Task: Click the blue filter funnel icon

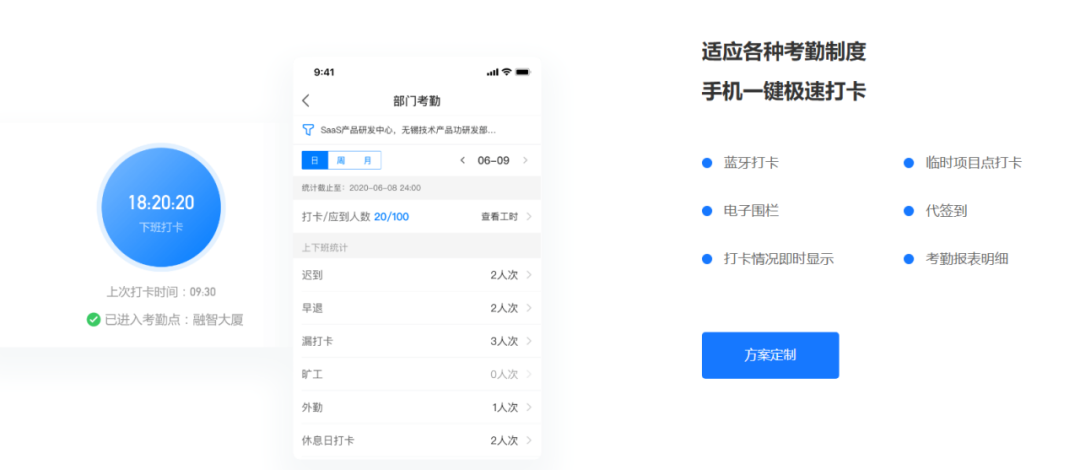Action: click(308, 130)
